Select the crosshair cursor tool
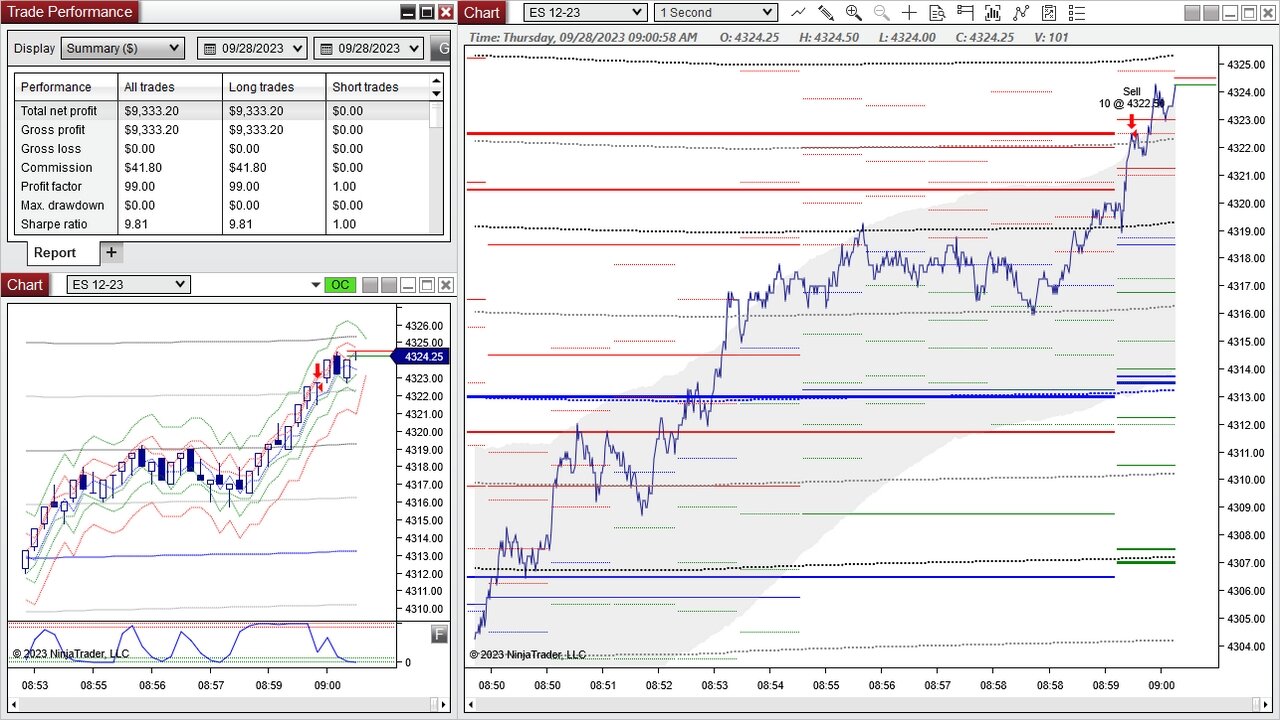This screenshot has height=720, width=1280. (909, 13)
